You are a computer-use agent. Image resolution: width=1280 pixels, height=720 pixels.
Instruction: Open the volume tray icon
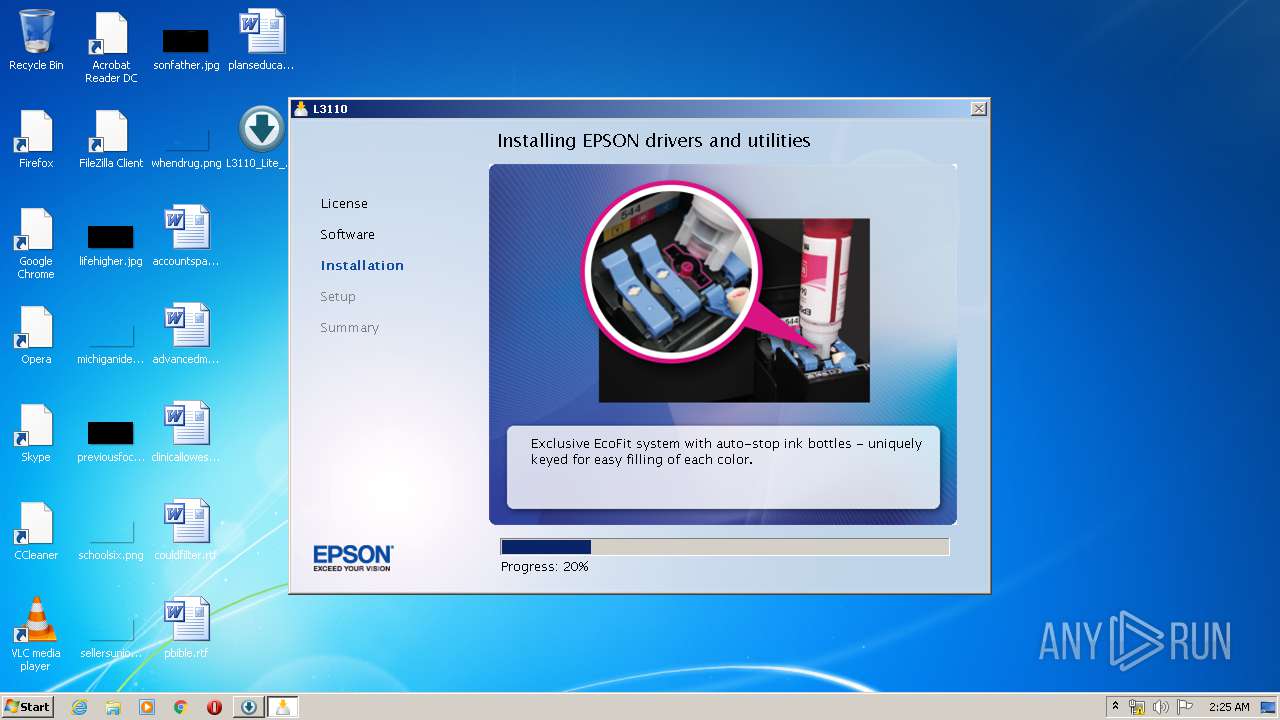tap(1161, 707)
